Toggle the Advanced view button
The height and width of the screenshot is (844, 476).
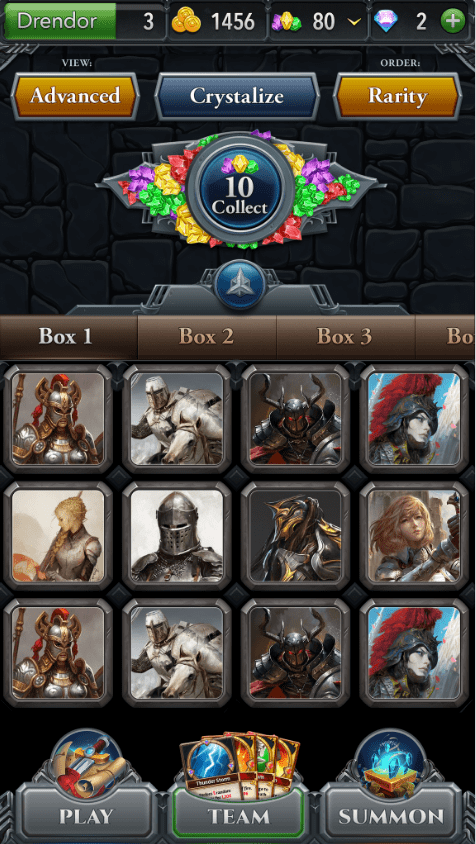pos(75,96)
